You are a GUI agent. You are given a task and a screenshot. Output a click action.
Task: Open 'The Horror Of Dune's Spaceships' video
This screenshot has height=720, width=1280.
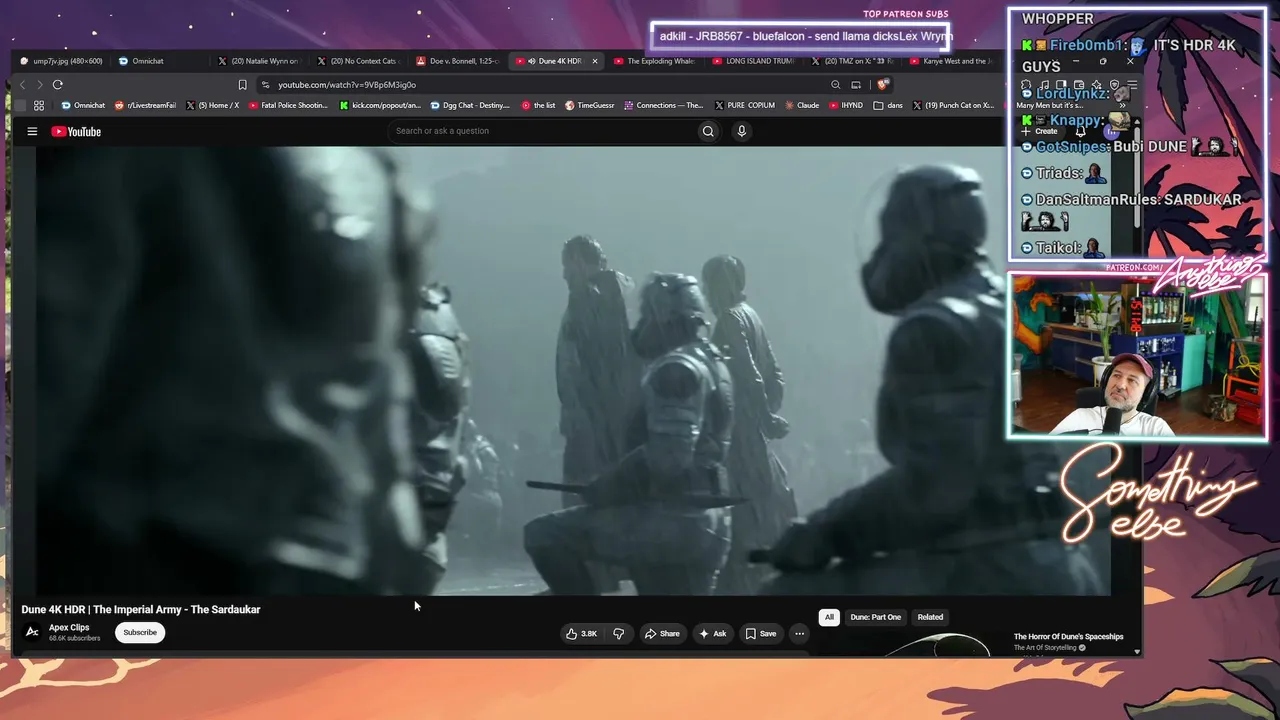(1069, 637)
